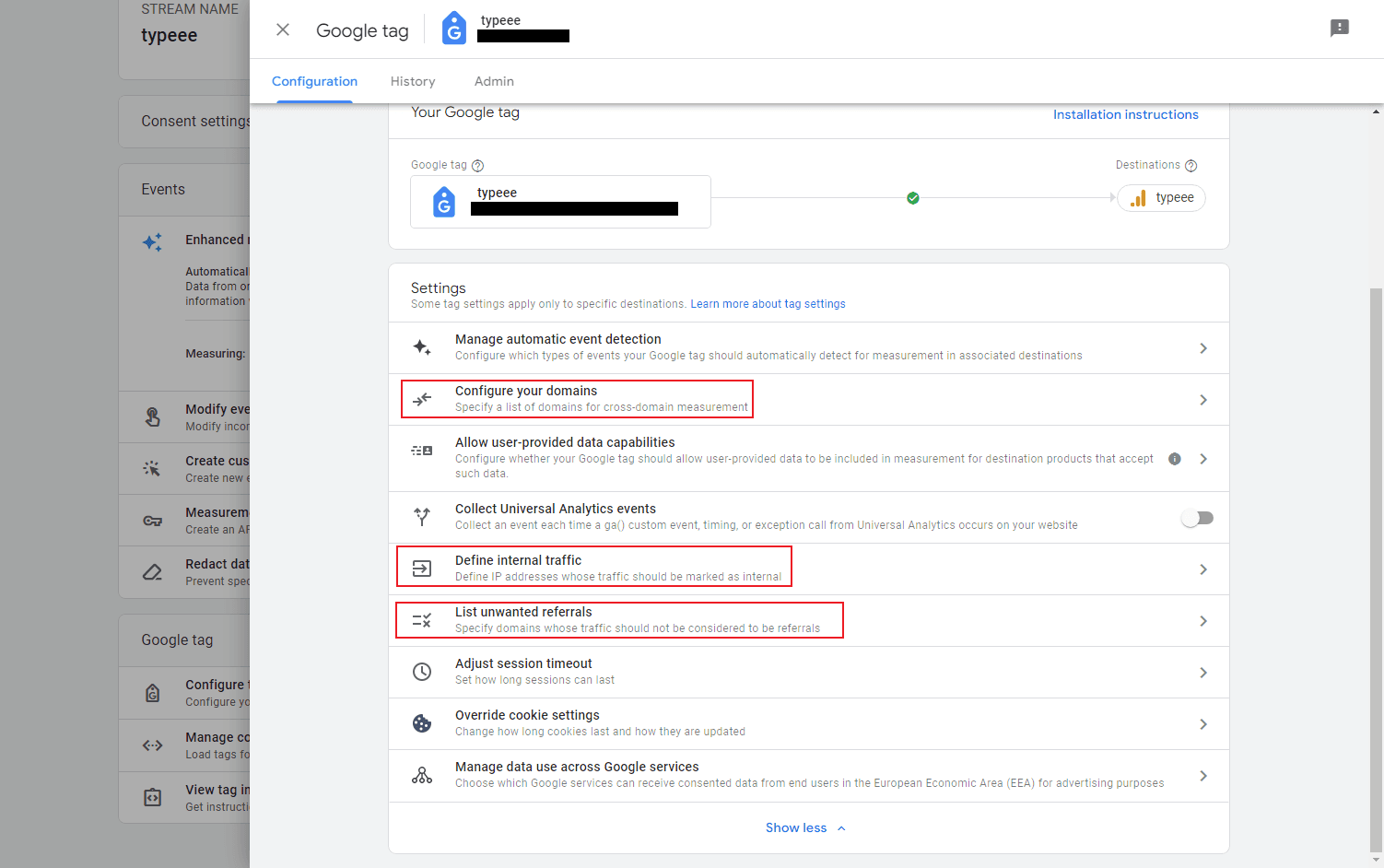Click the data use across services icon
Viewport: 1384px width, 868px height.
point(422,775)
